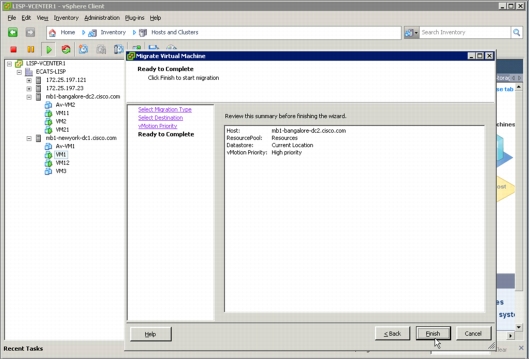Click the Home breadcrumb label
Image resolution: width=530 pixels, height=360 pixels.
[68, 32]
